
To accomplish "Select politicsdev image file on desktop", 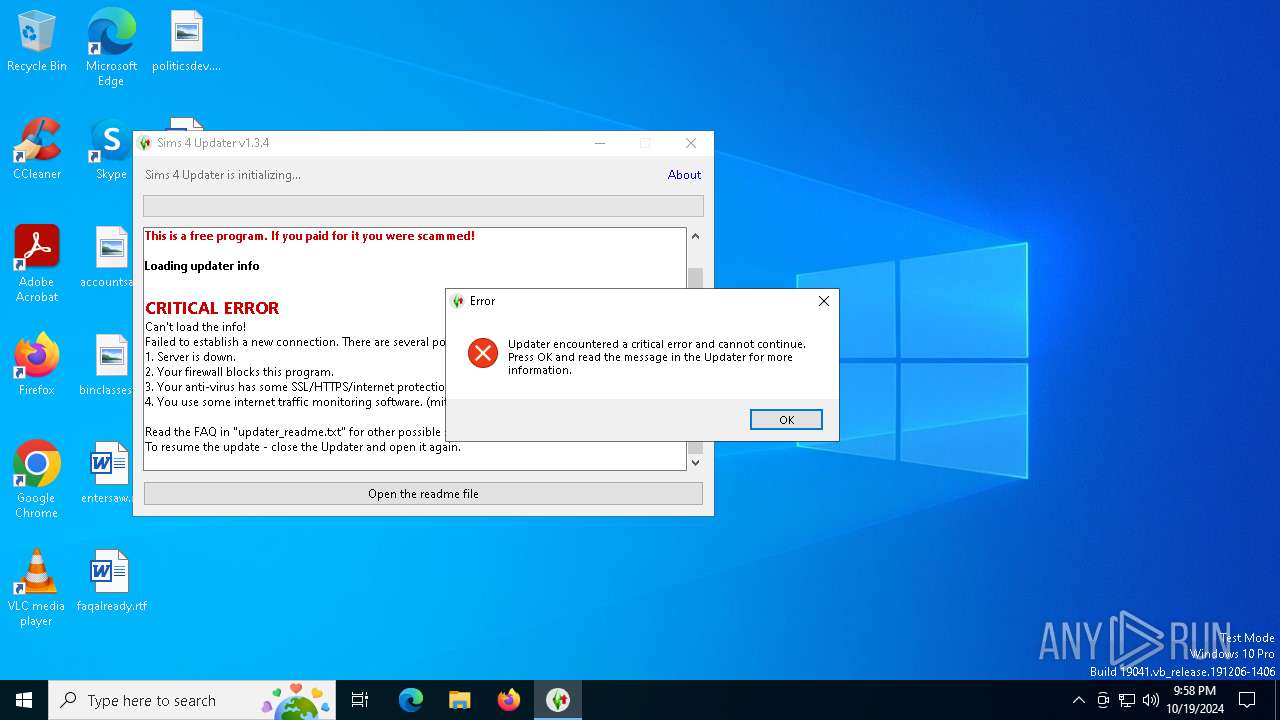I will click(x=186, y=42).
